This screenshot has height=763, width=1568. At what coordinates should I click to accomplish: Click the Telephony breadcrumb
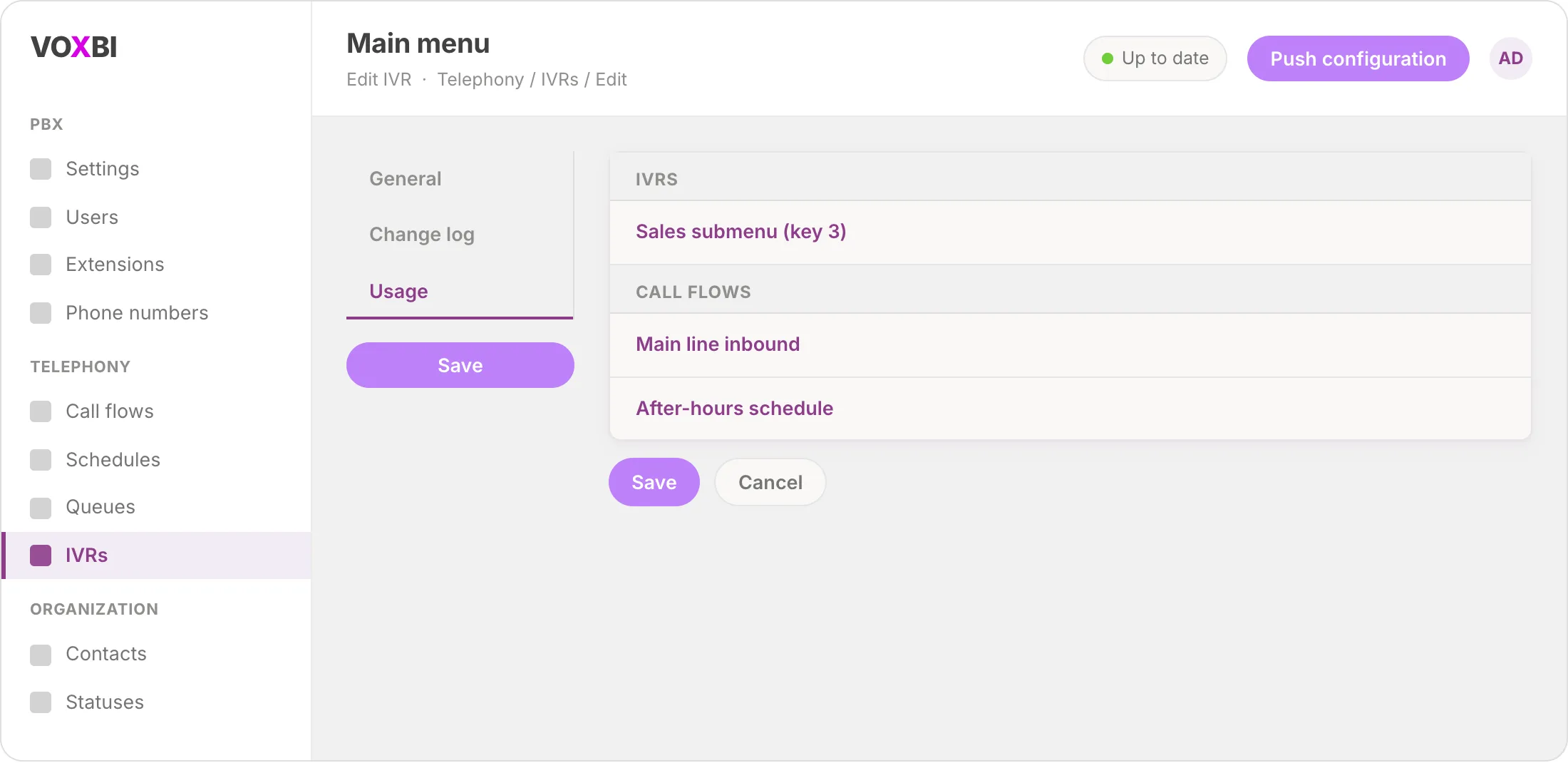pyautogui.click(x=480, y=80)
